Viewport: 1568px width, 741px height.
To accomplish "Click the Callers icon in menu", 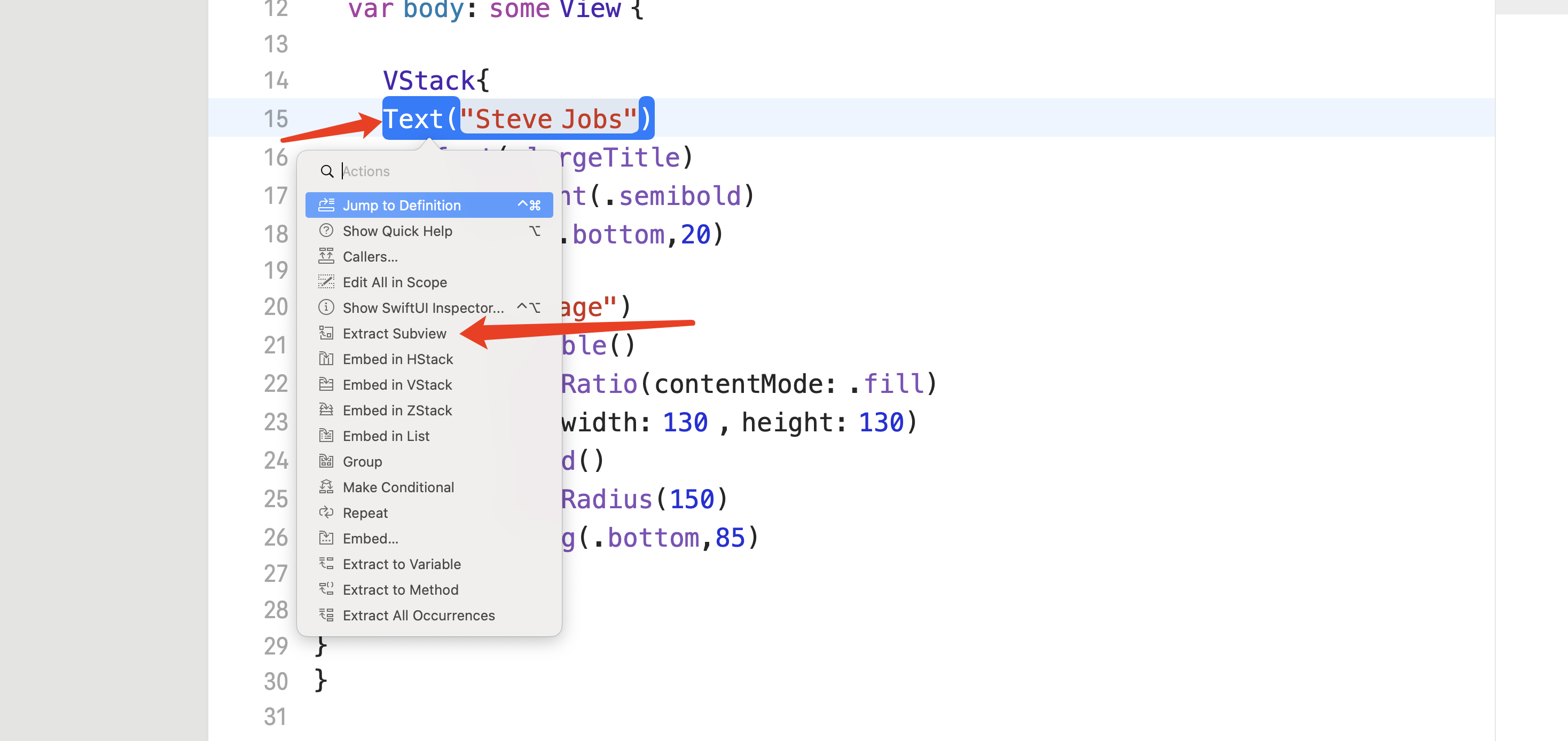I will (x=326, y=256).
